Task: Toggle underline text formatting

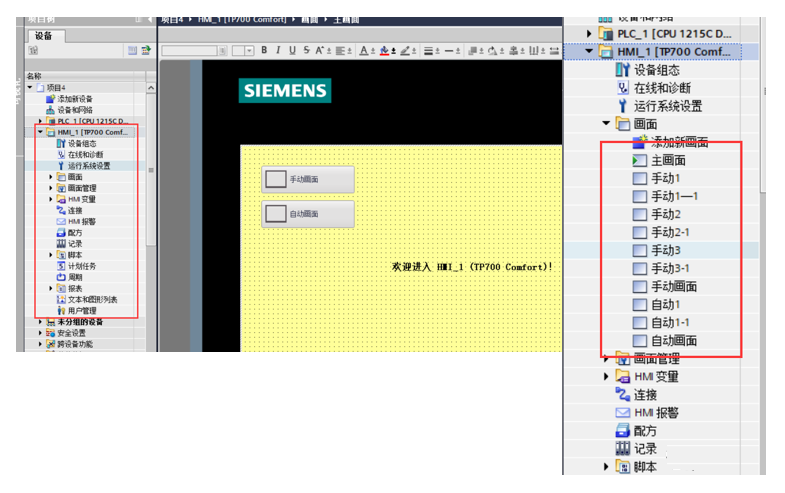Action: 292,50
